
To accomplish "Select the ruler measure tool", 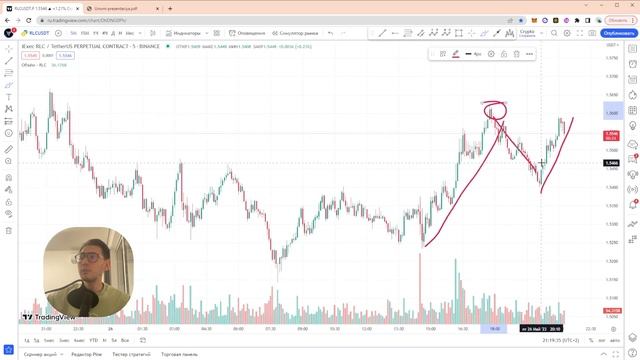I will pyautogui.click(x=9, y=149).
